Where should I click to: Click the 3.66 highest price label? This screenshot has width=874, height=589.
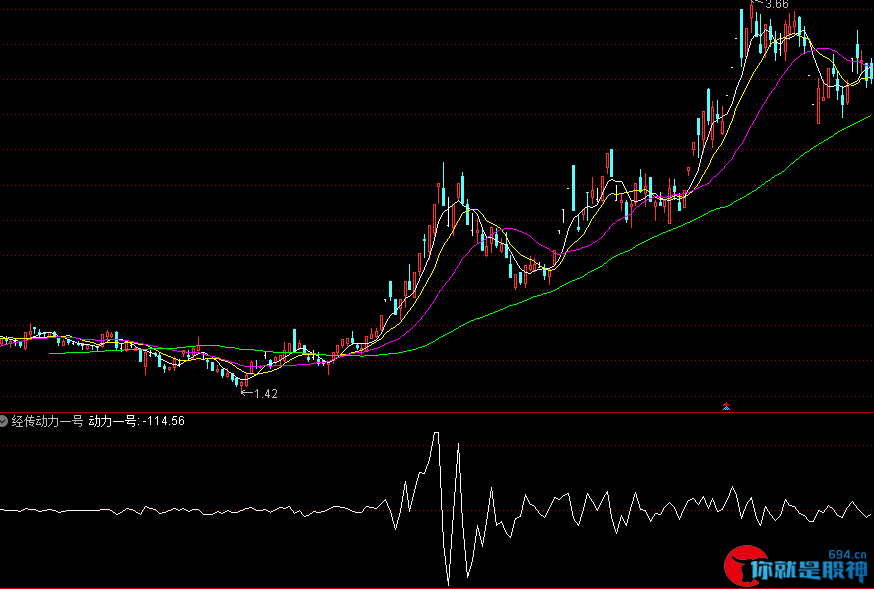point(777,4)
